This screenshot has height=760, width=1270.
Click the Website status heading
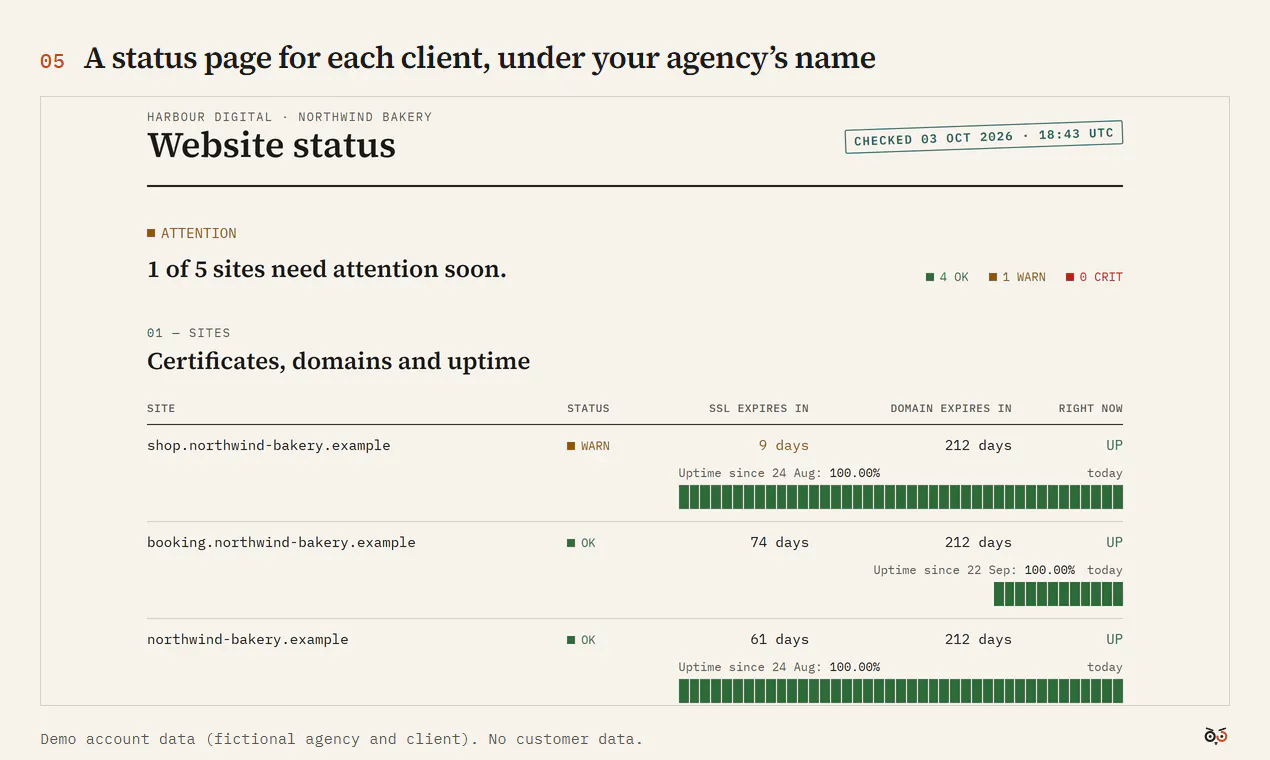tap(271, 146)
